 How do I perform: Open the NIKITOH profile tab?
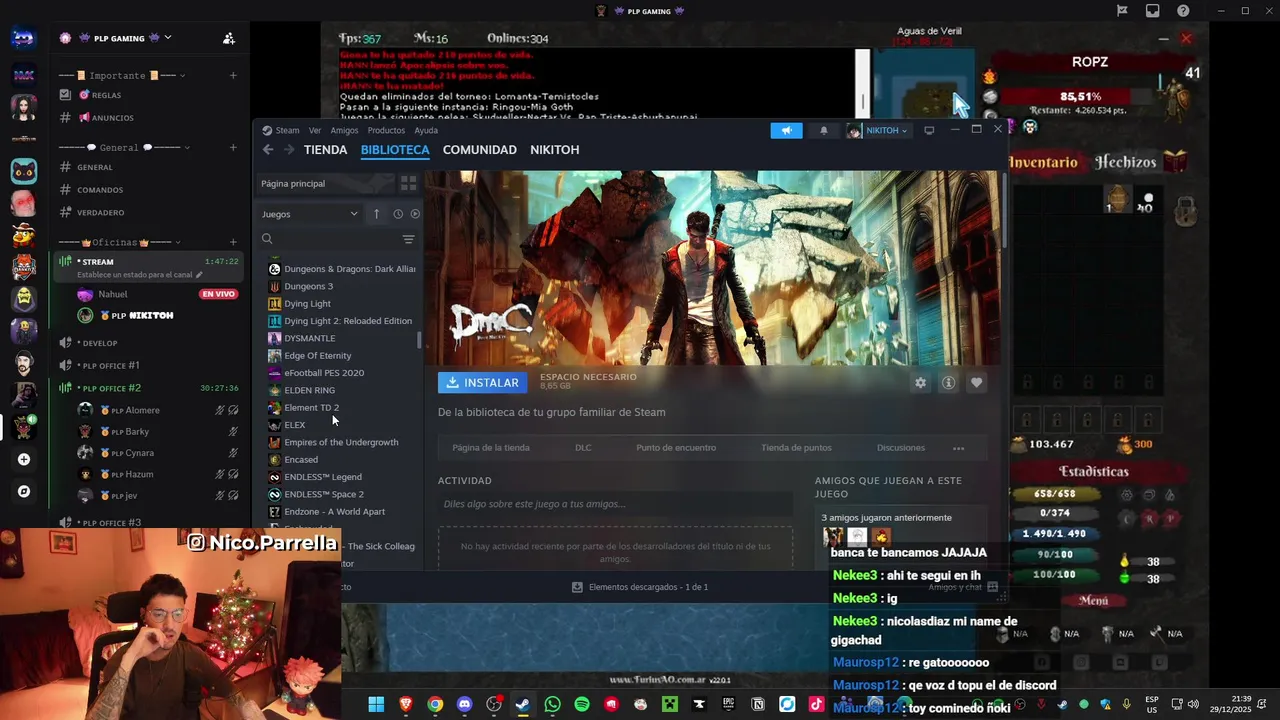(554, 150)
